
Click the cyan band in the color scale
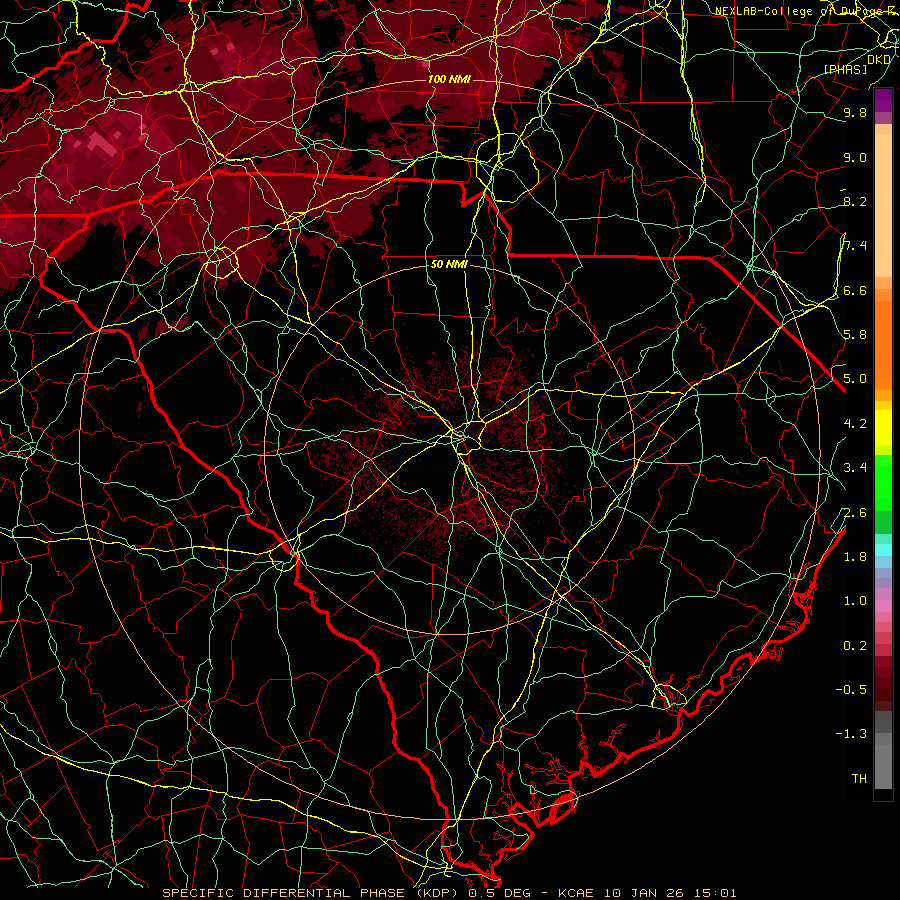coord(883,550)
